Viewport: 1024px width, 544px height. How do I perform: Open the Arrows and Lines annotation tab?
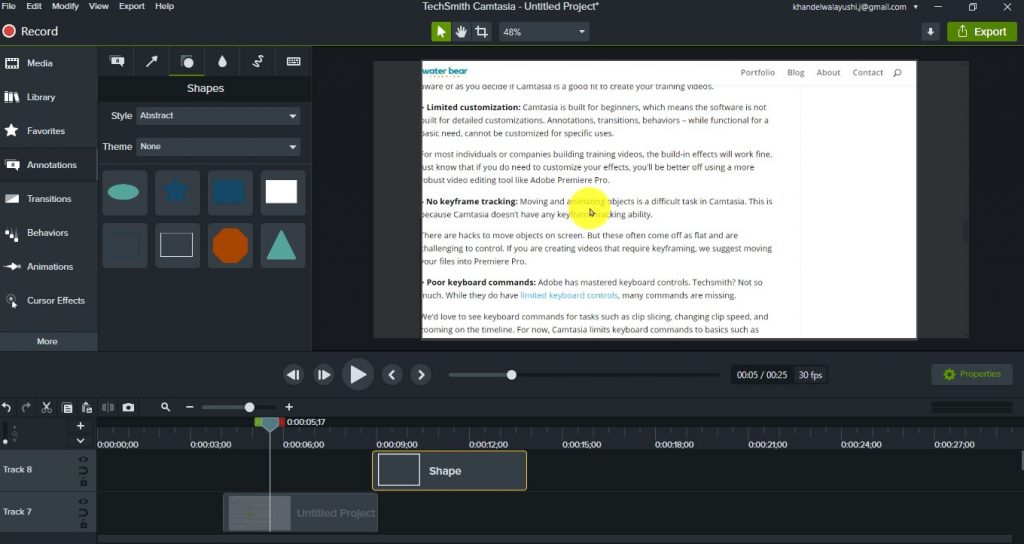tap(152, 61)
